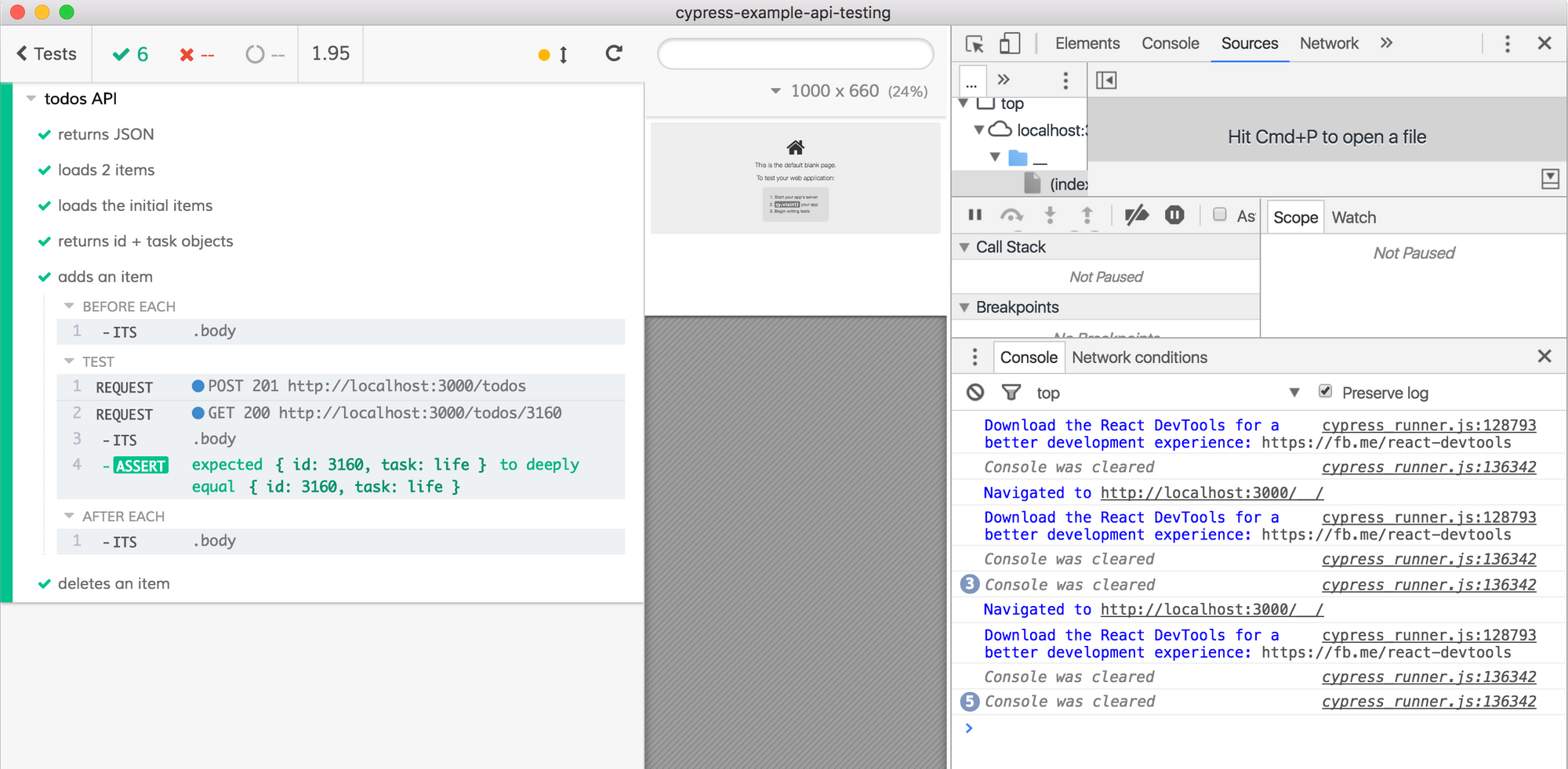
Task: Click the Cypress URL address field
Action: [x=795, y=54]
